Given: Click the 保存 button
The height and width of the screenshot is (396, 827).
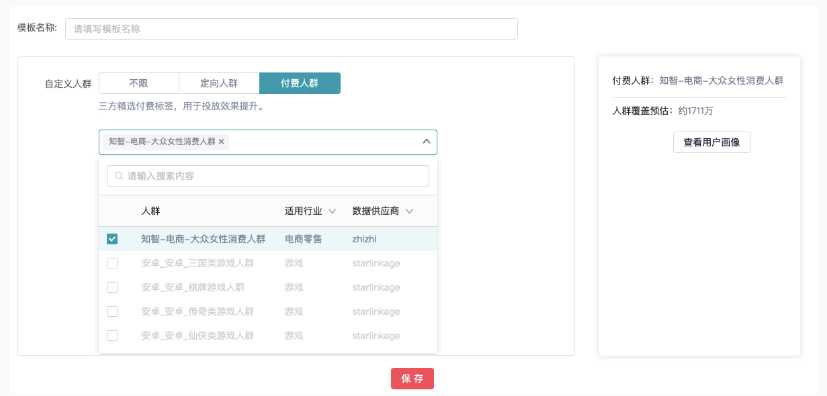Looking at the screenshot, I should (412, 379).
